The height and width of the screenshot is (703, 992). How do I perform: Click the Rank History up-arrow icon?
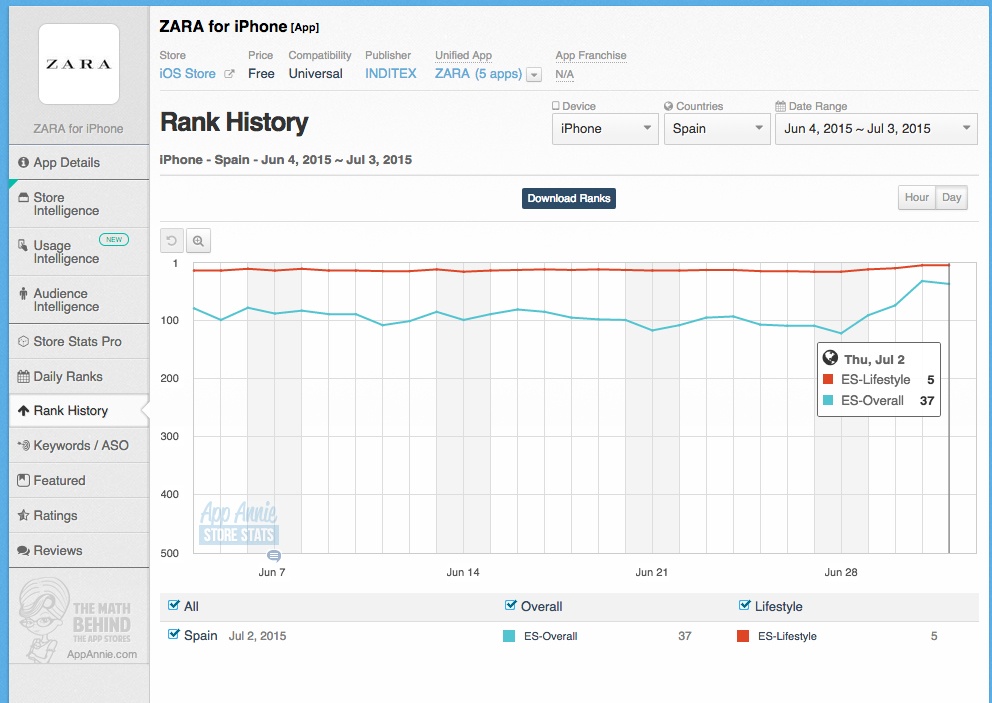(23, 411)
